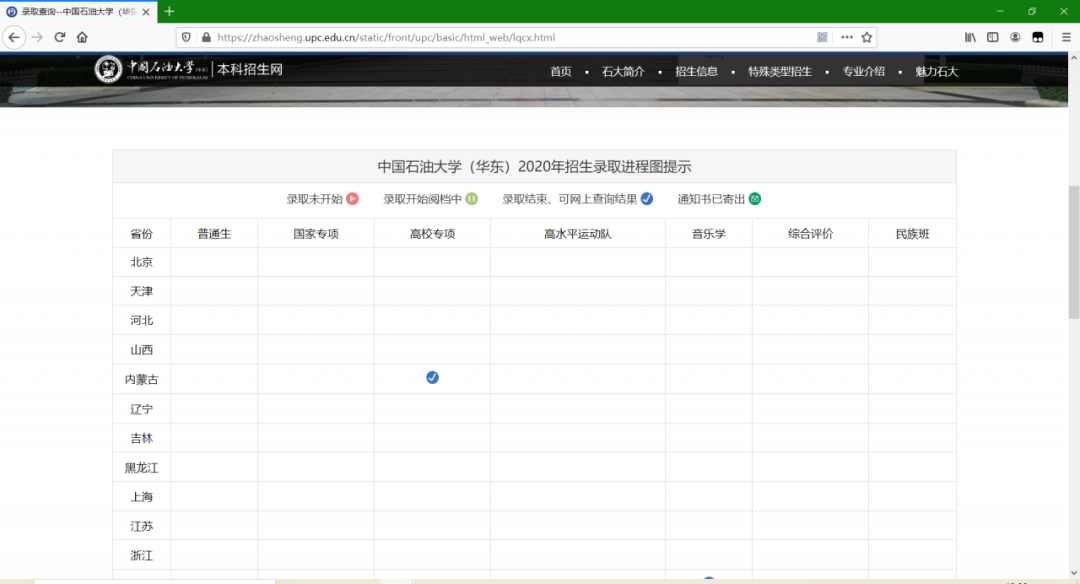
Task: Reload the current page
Action: click(60, 37)
